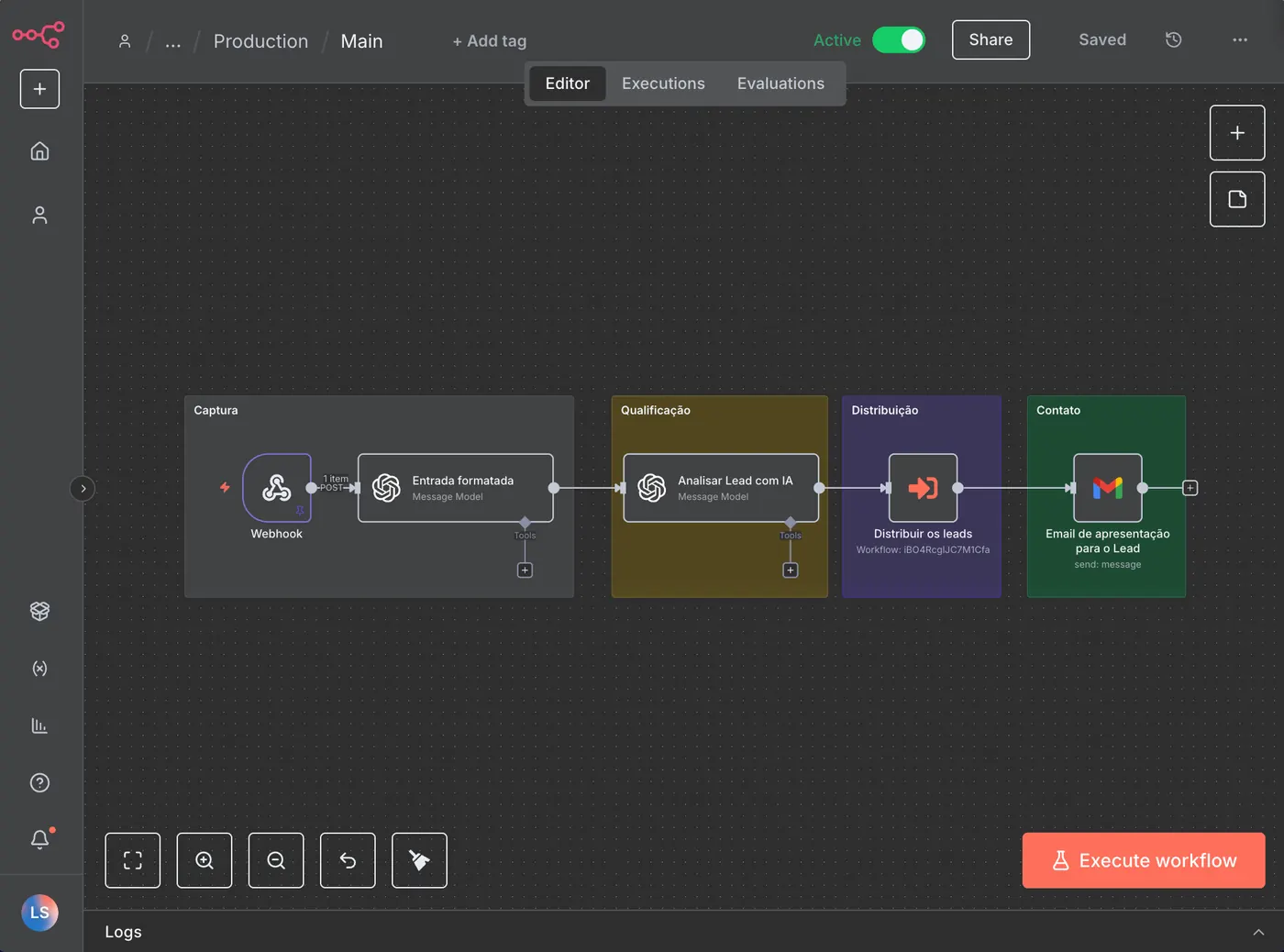Add sticky note button on canvas
The width and height of the screenshot is (1284, 952).
[1237, 199]
